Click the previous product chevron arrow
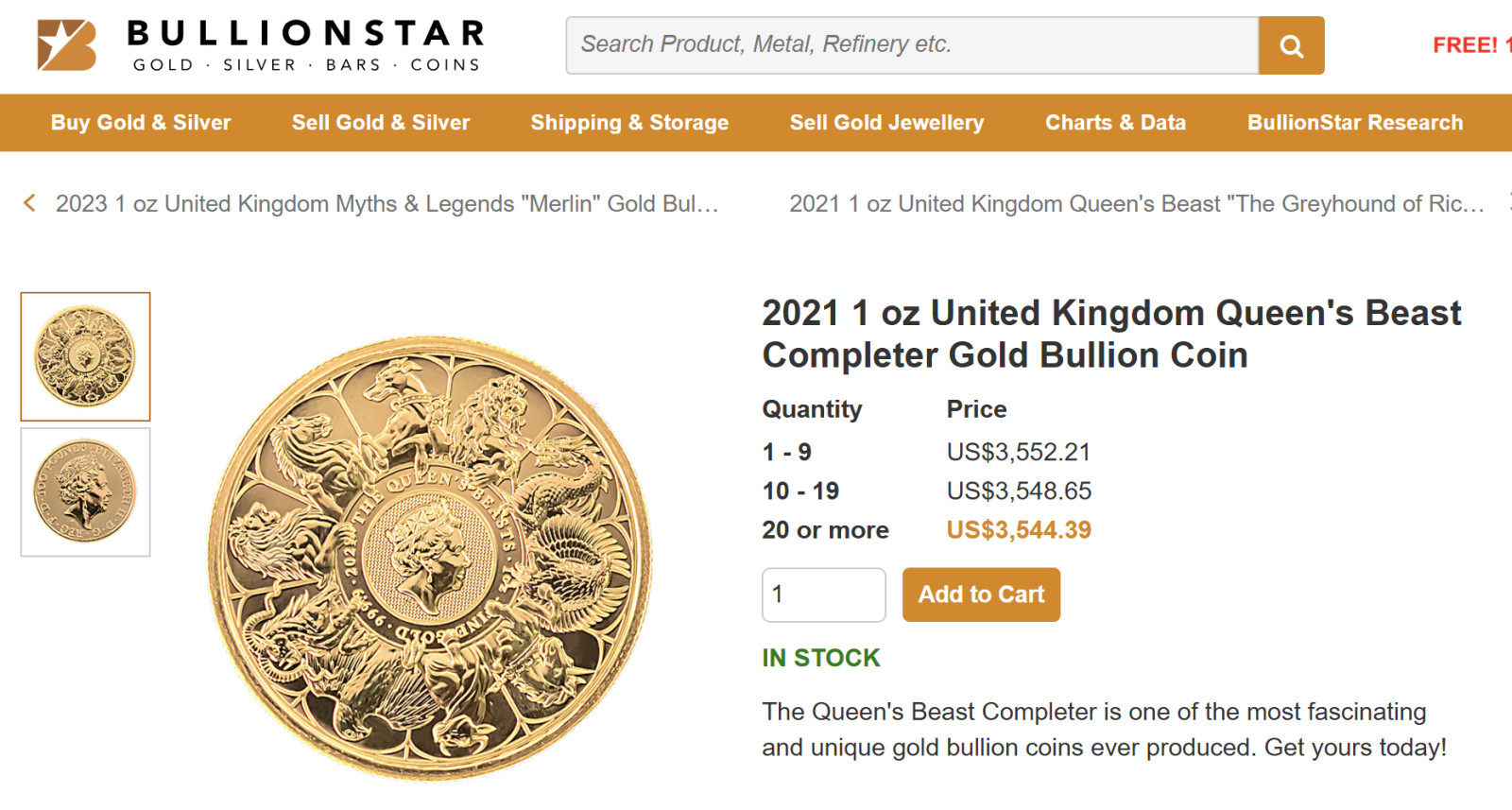This screenshot has height=810, width=1512. point(29,203)
